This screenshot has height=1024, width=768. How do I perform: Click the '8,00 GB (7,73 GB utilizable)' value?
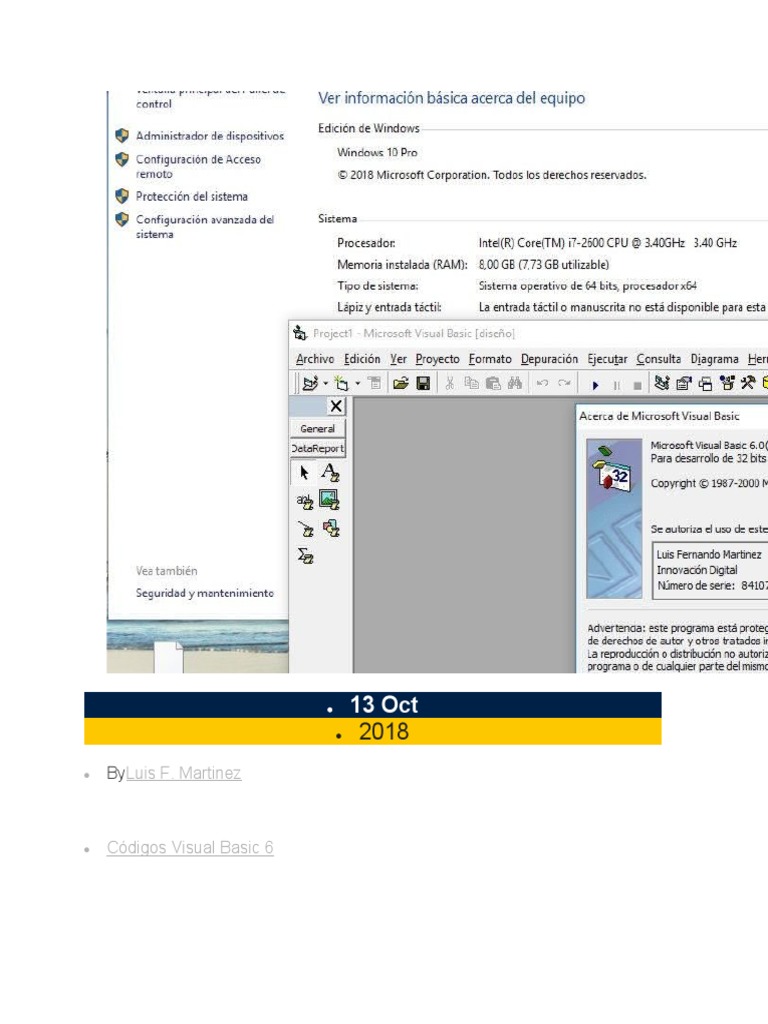click(x=543, y=264)
